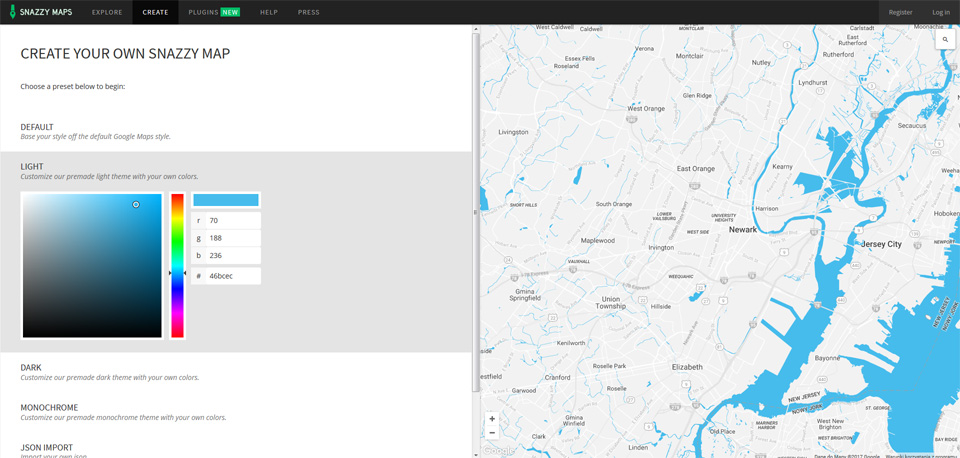Viewport: 960px width, 458px height.
Task: Zoom out on the map
Action: [492, 433]
